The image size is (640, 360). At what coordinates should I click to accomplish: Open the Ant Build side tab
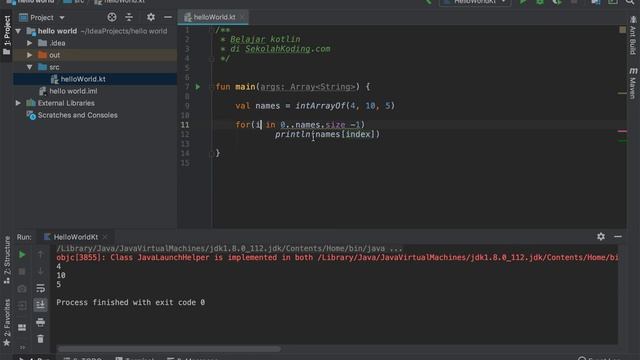(633, 36)
